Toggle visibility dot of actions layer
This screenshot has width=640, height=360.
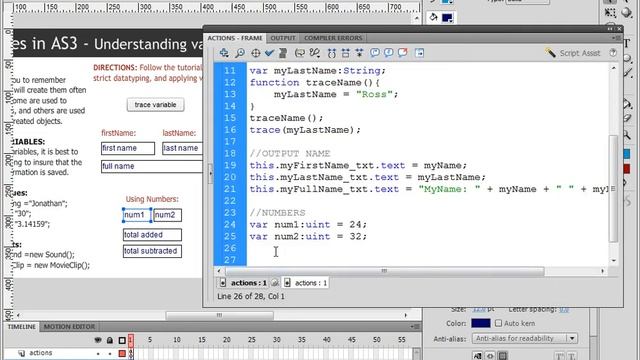(98, 353)
